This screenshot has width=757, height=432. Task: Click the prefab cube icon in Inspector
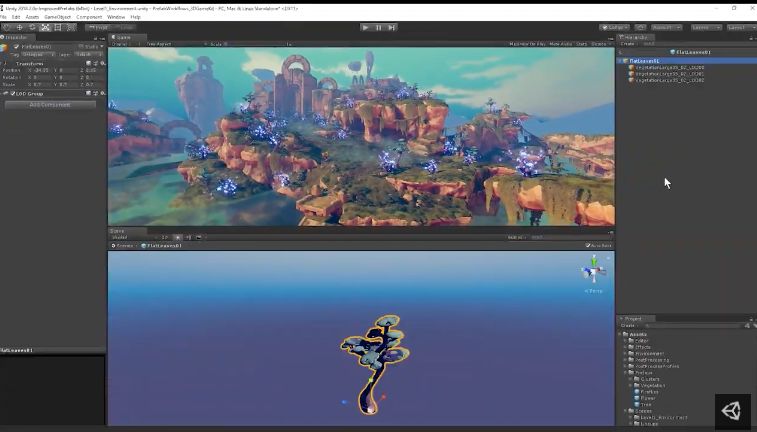click(x=4, y=47)
